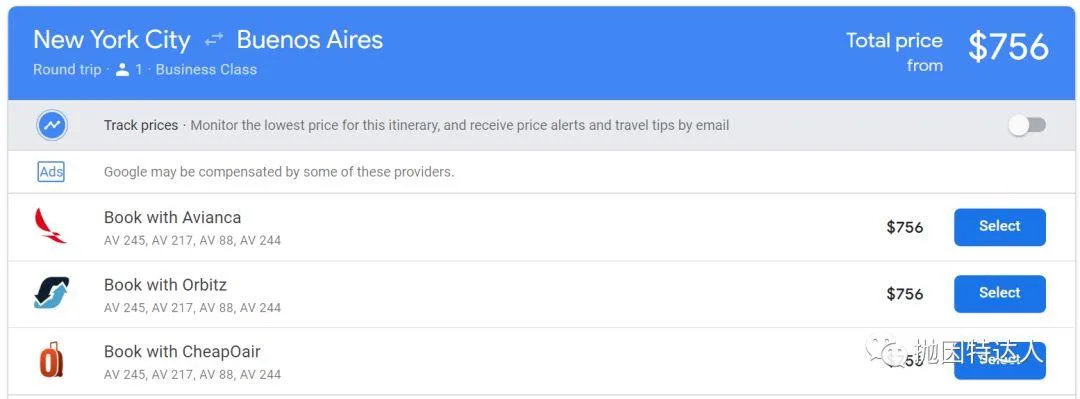Click the Business Class label in header
This screenshot has height=399, width=1080.
tap(206, 70)
